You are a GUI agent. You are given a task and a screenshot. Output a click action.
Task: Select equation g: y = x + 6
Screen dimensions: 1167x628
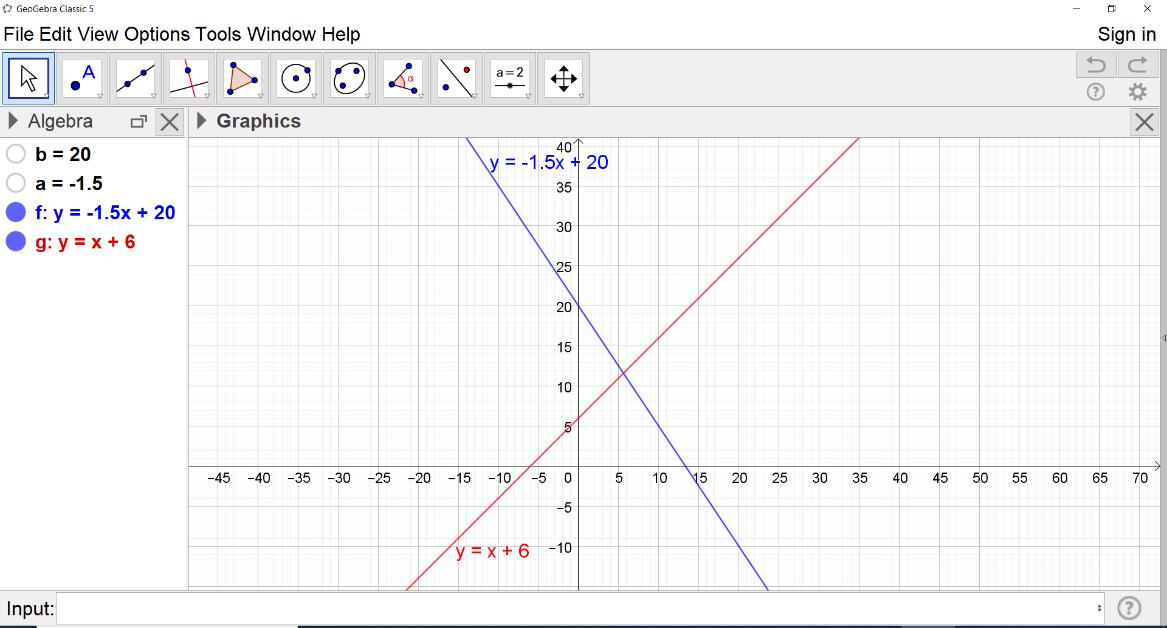pos(85,242)
